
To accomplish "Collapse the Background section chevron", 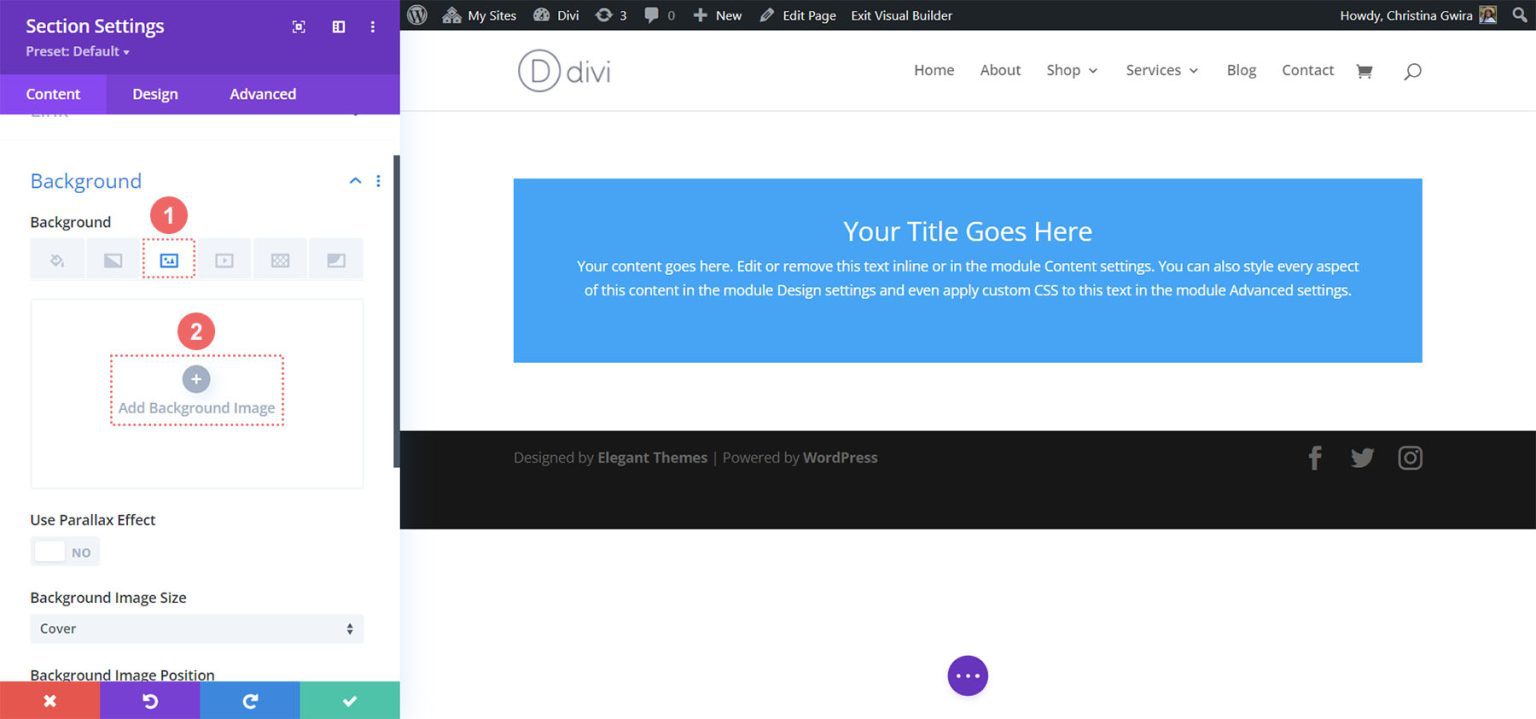I will [355, 180].
